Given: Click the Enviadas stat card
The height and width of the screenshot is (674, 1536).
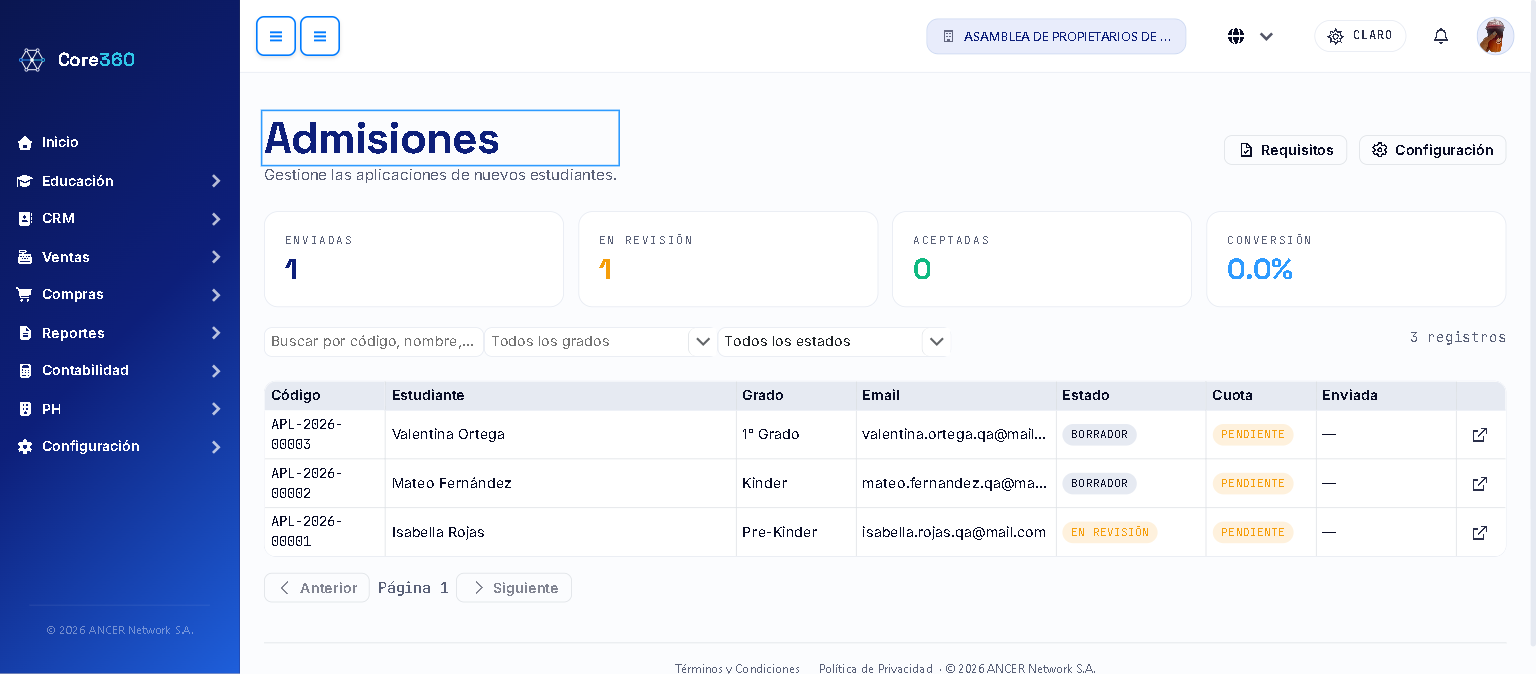Looking at the screenshot, I should [x=414, y=259].
